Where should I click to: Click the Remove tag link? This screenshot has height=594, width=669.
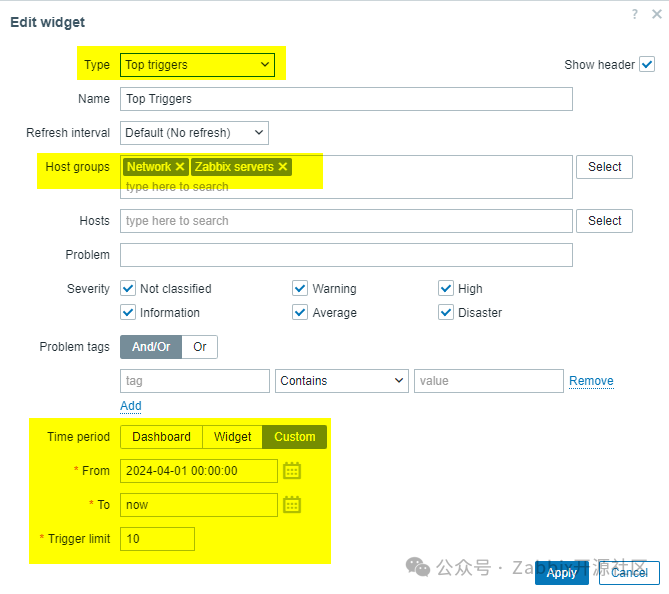pos(591,381)
